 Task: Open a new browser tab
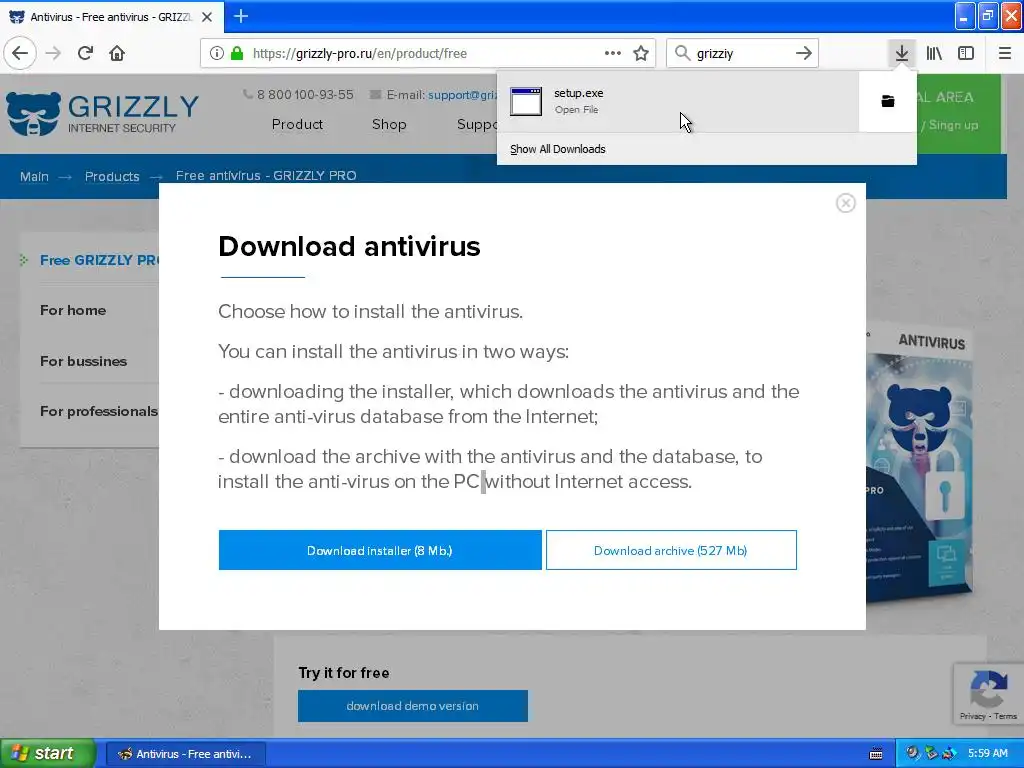click(x=240, y=16)
